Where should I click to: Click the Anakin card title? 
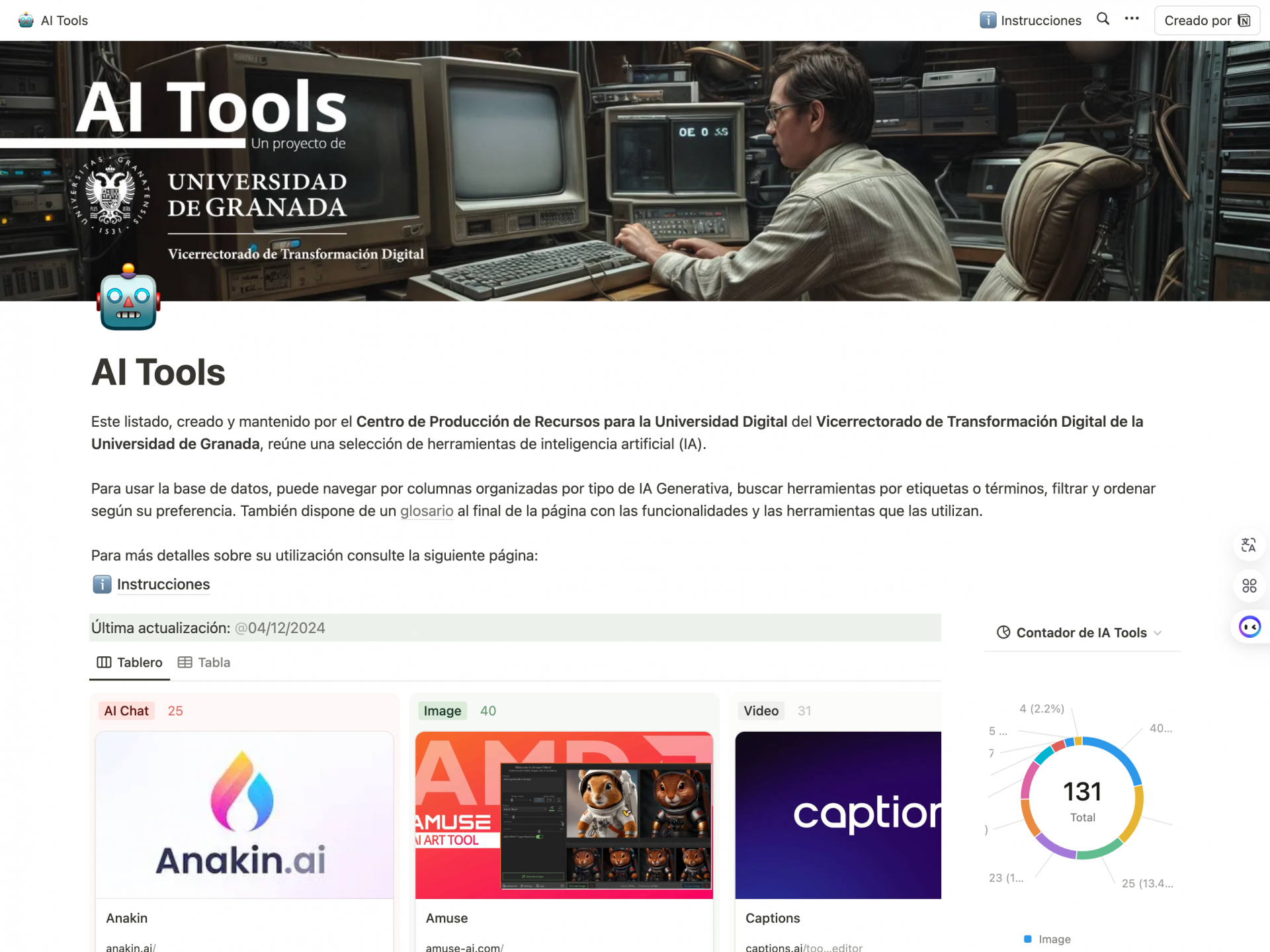click(x=127, y=918)
